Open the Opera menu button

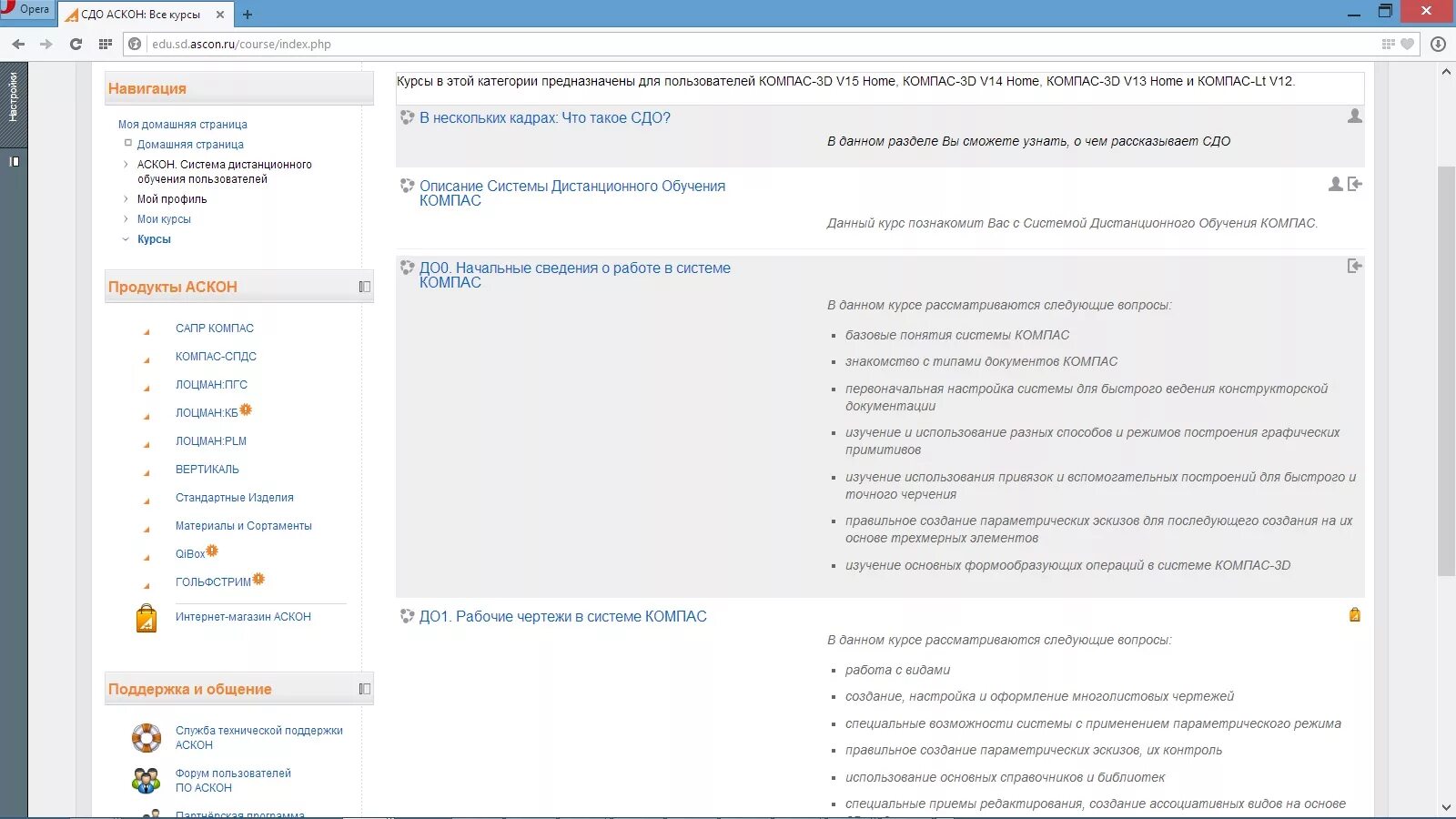pos(27,9)
